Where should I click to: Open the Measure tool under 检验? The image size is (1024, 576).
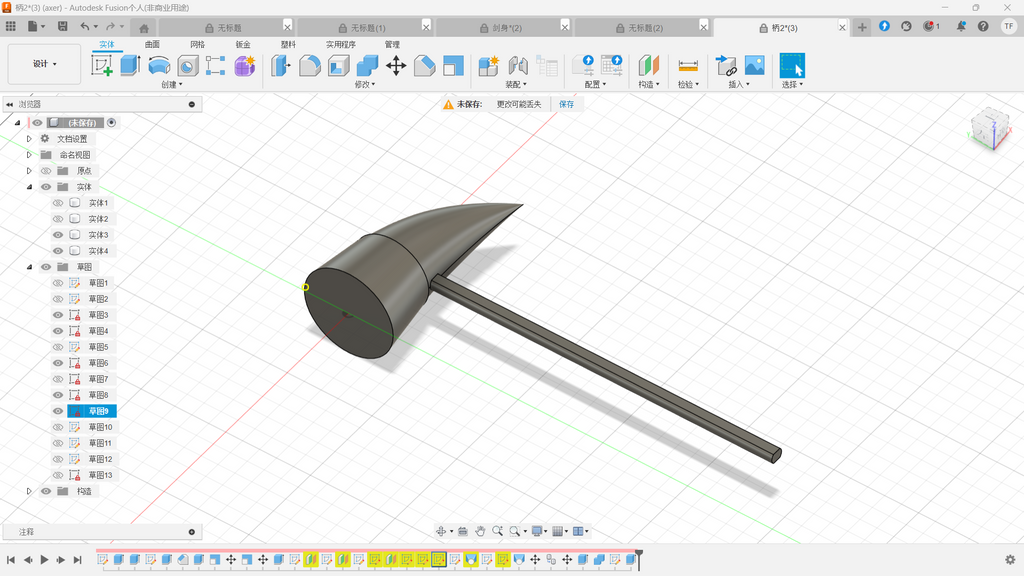pos(688,66)
